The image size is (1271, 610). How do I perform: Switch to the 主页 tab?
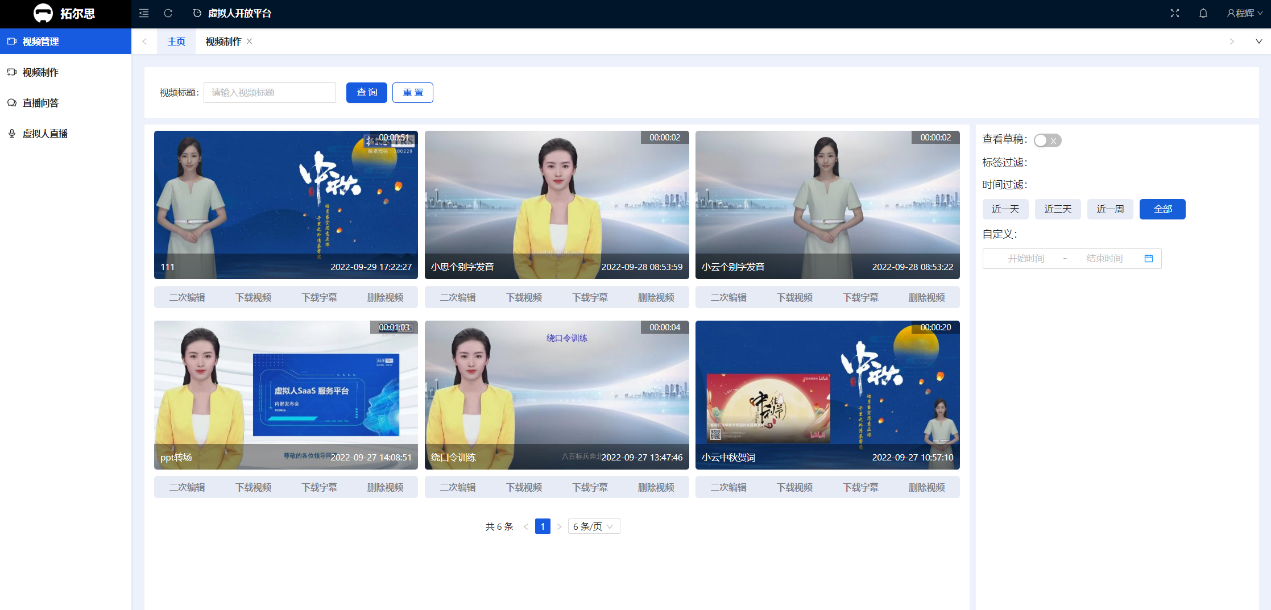[176, 41]
